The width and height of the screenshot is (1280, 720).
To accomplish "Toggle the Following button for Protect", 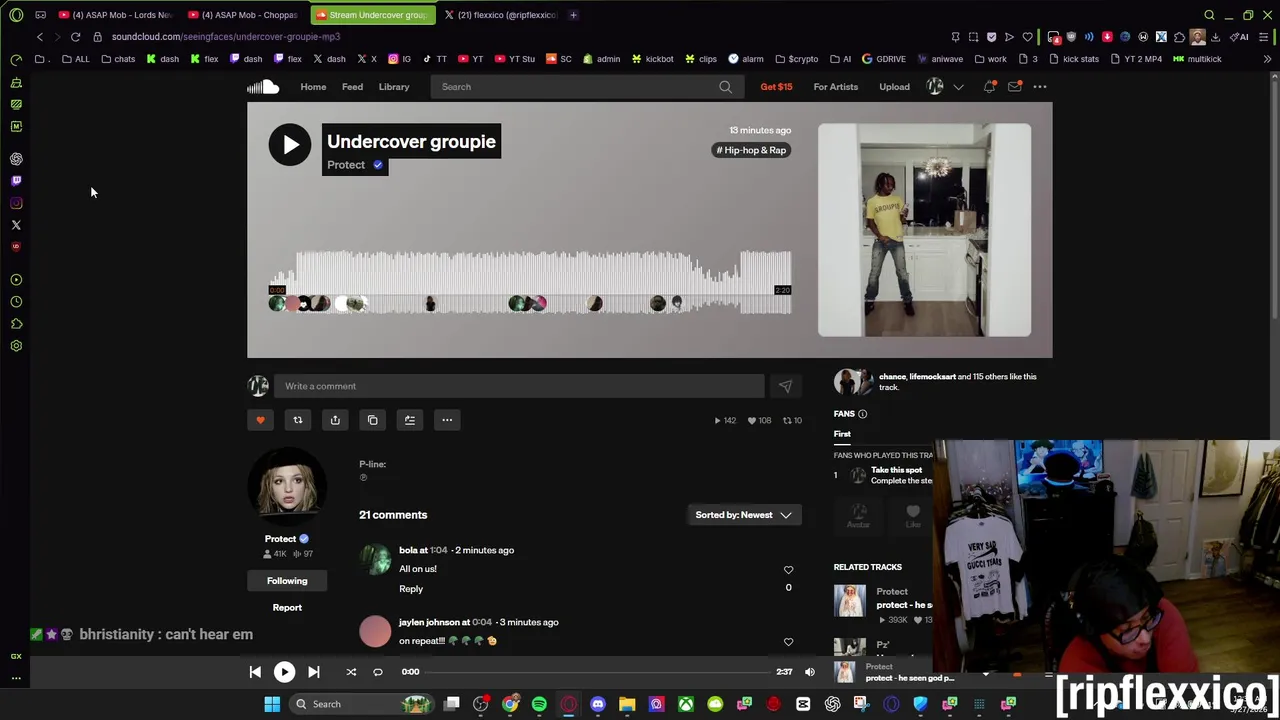I will (x=287, y=581).
